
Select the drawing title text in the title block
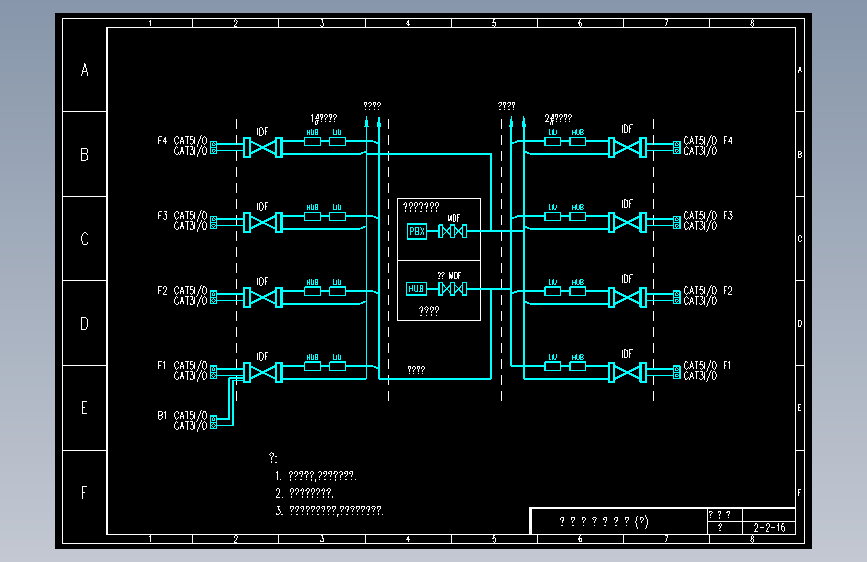[x=604, y=522]
